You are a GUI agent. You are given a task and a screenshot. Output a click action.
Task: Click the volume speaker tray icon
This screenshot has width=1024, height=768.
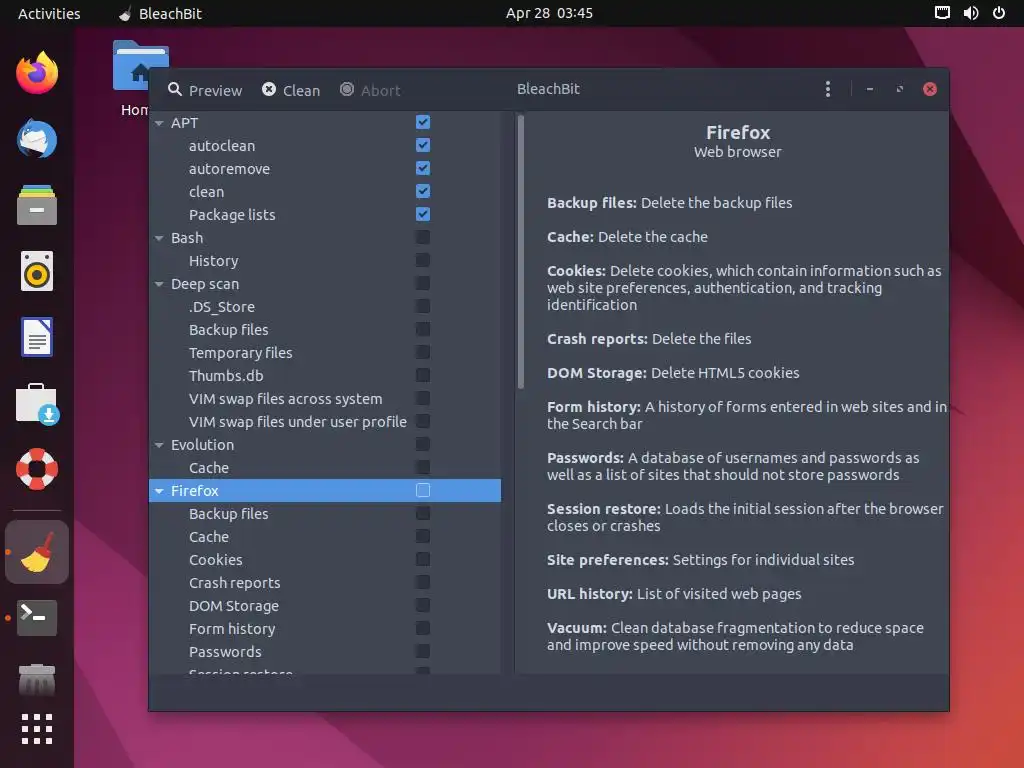(x=970, y=13)
